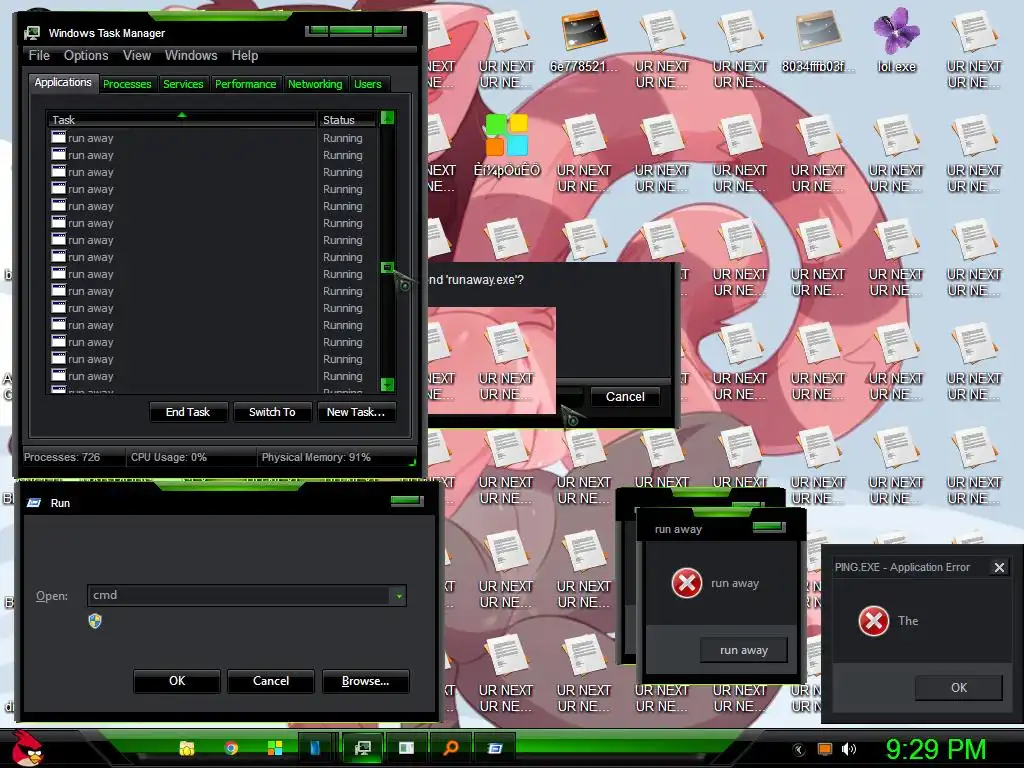The image size is (1024, 768).
Task: Click the 9:29 PM clock
Action: click(936, 749)
